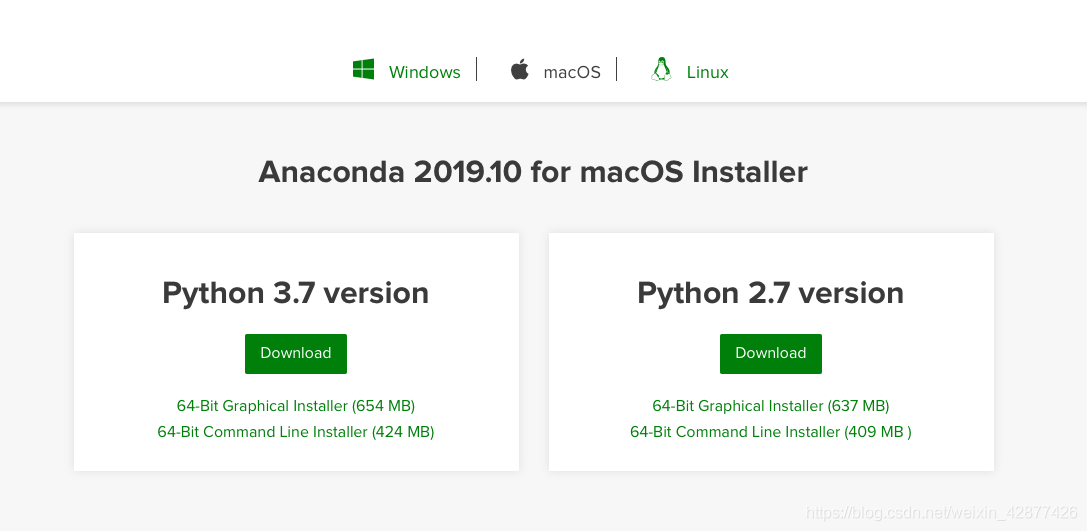Switch to the Windows tab label
The image size is (1087, 531).
click(424, 72)
